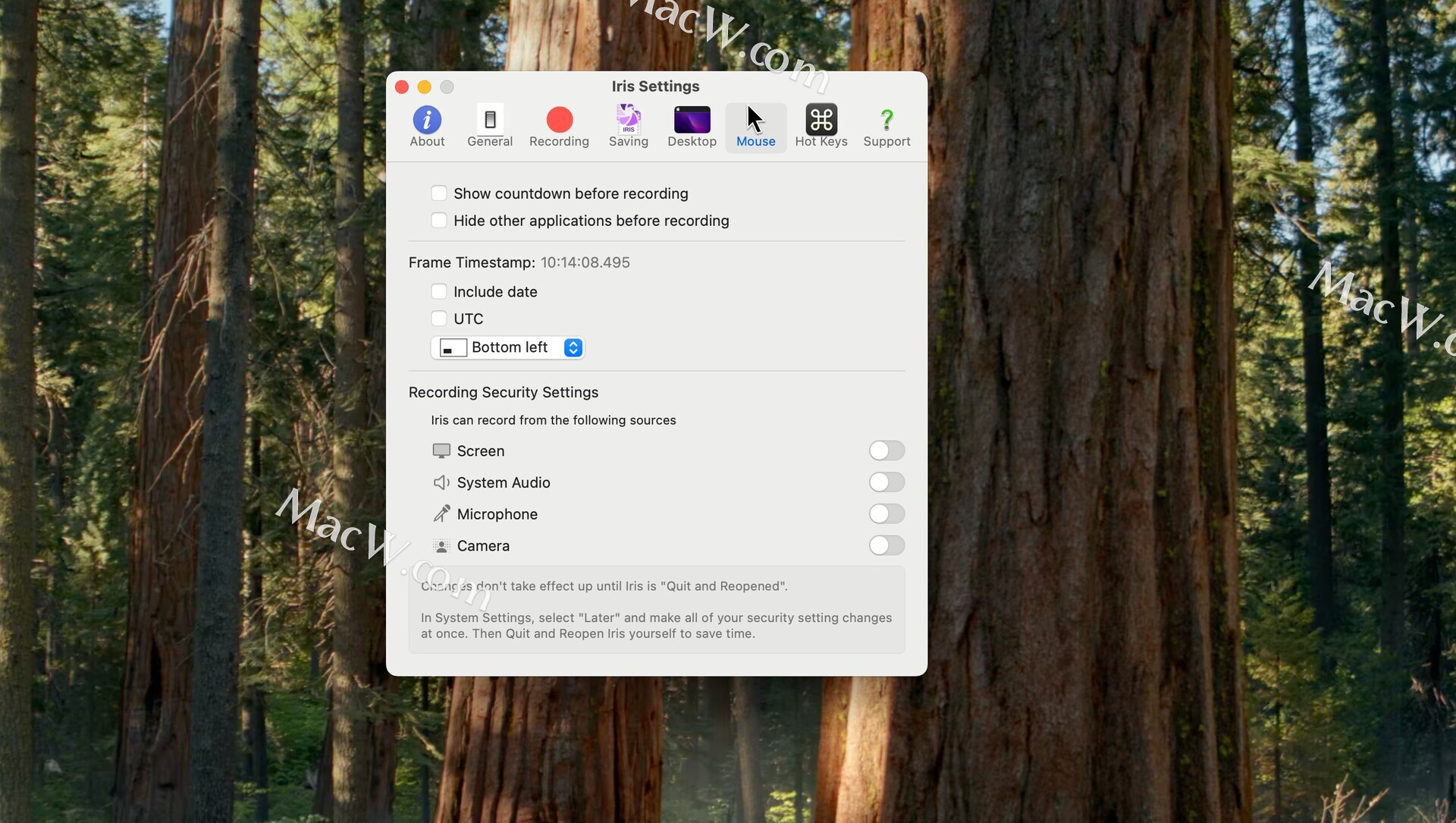Image resolution: width=1456 pixels, height=823 pixels.
Task: Open the General settings pane
Action: [490, 127]
